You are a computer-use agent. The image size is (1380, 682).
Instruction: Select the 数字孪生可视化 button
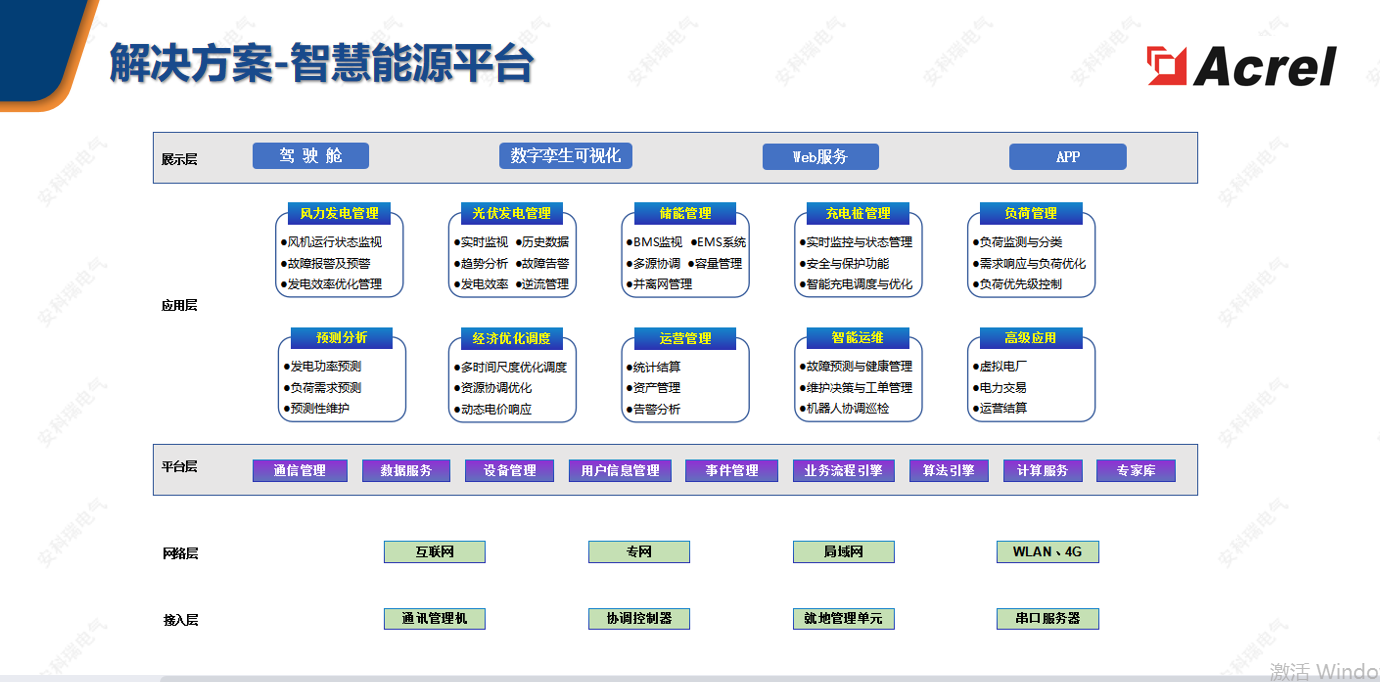pos(565,156)
